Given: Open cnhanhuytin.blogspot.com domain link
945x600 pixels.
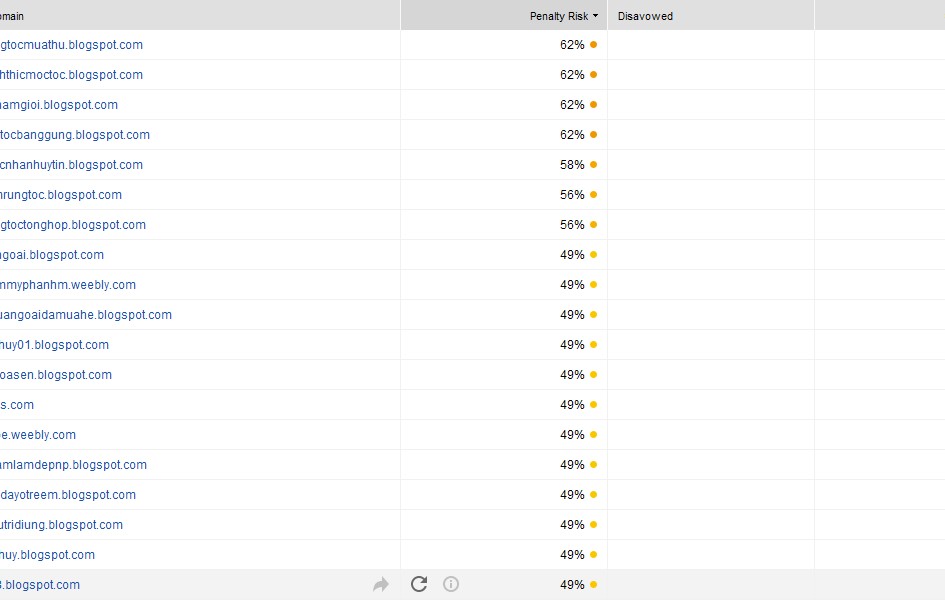Looking at the screenshot, I should (72, 165).
